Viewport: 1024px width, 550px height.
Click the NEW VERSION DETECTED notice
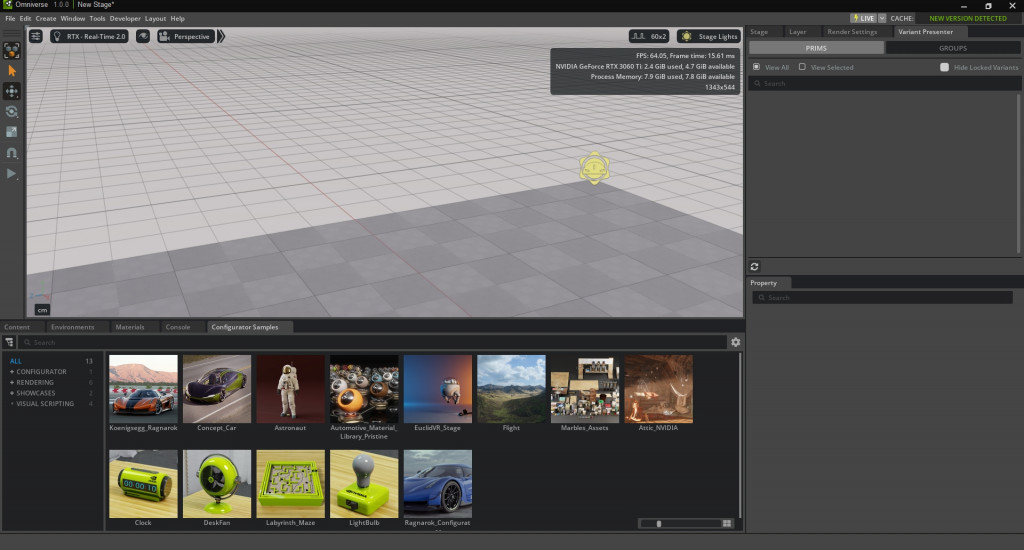[x=968, y=18]
